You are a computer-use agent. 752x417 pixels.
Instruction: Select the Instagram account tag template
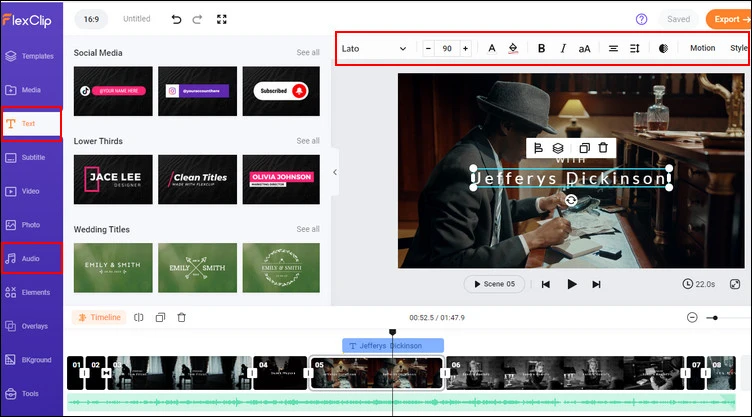coord(198,91)
